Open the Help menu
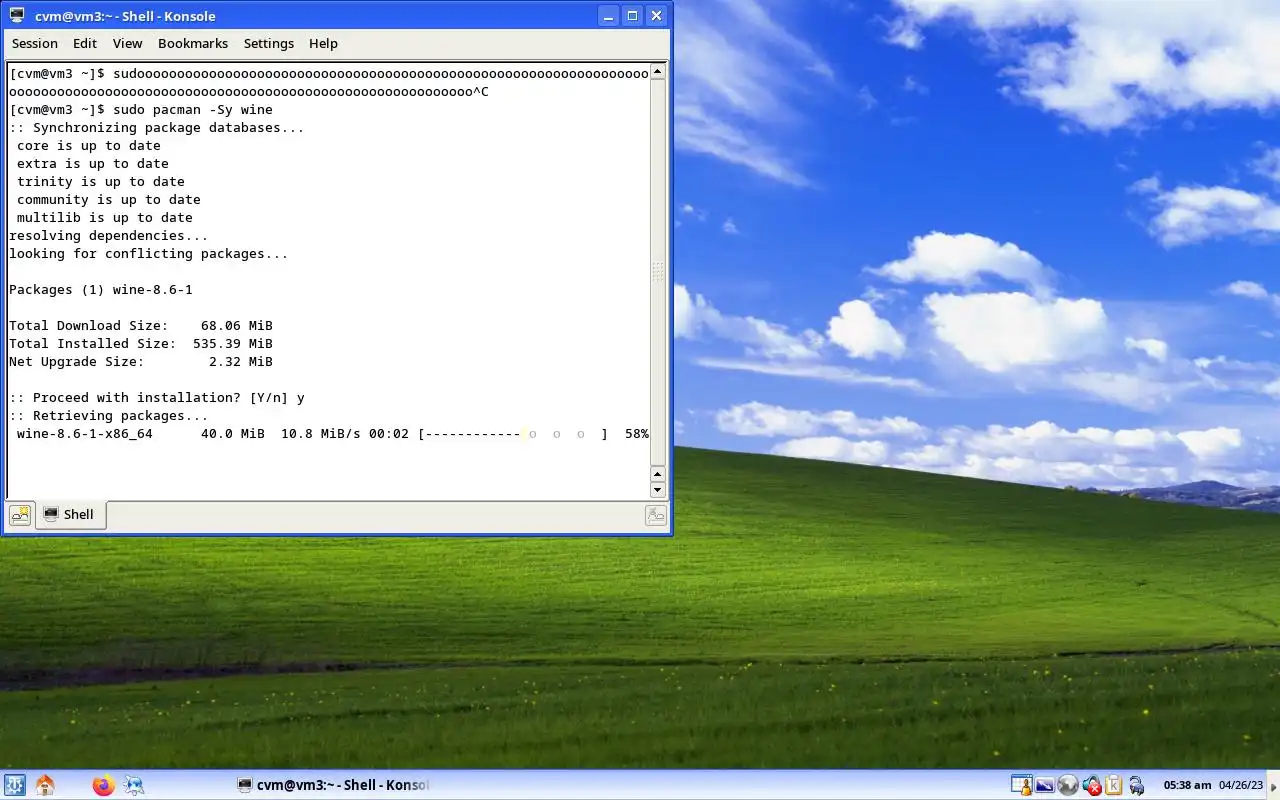The height and width of the screenshot is (800, 1280). click(323, 43)
